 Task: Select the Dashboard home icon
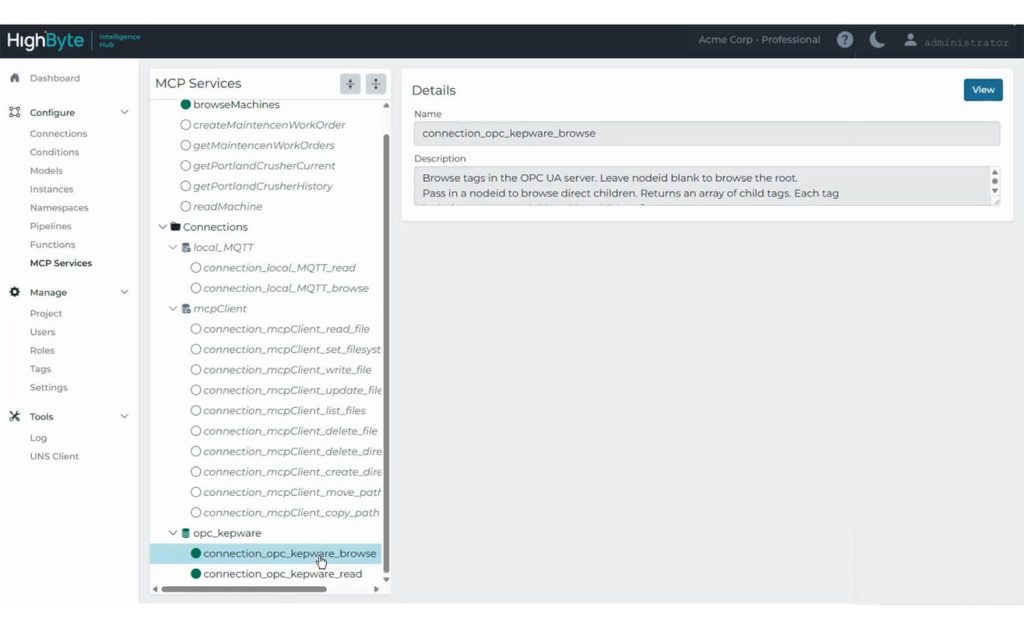pyautogui.click(x=13, y=77)
